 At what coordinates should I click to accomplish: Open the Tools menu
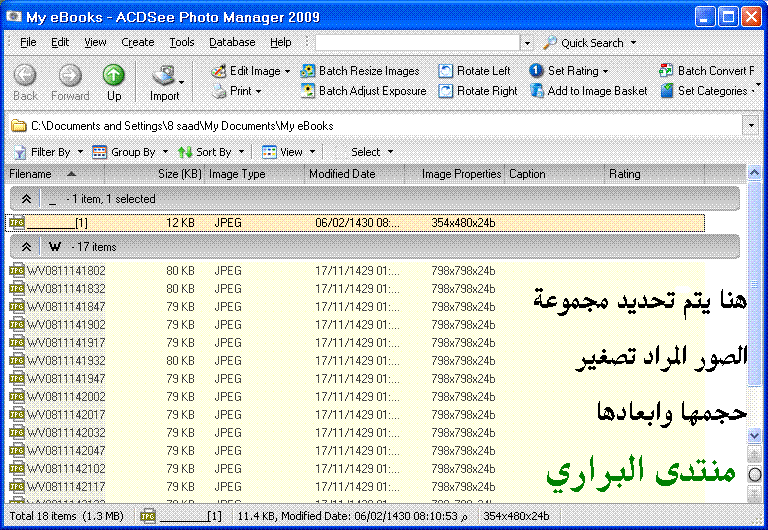[x=182, y=43]
